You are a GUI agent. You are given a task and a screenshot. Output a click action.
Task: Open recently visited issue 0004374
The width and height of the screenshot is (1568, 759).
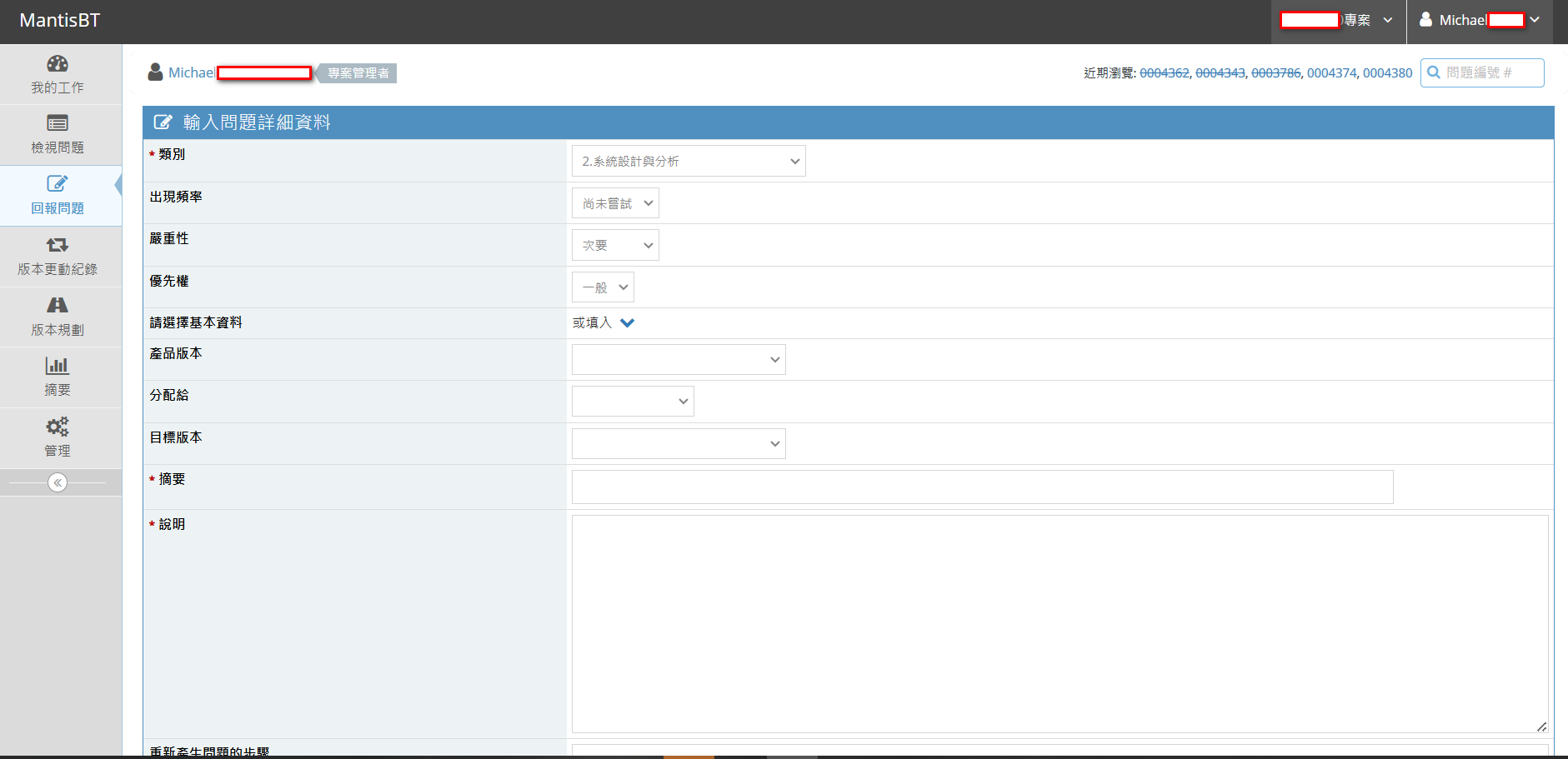[x=1331, y=73]
